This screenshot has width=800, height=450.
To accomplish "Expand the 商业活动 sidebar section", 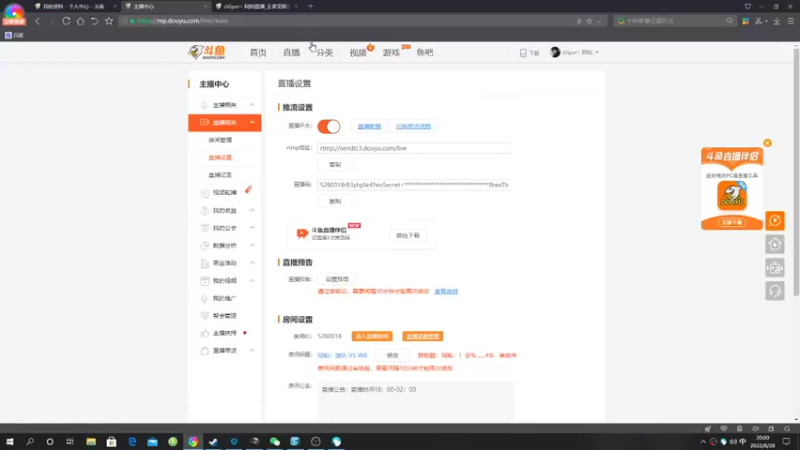I will [252, 263].
